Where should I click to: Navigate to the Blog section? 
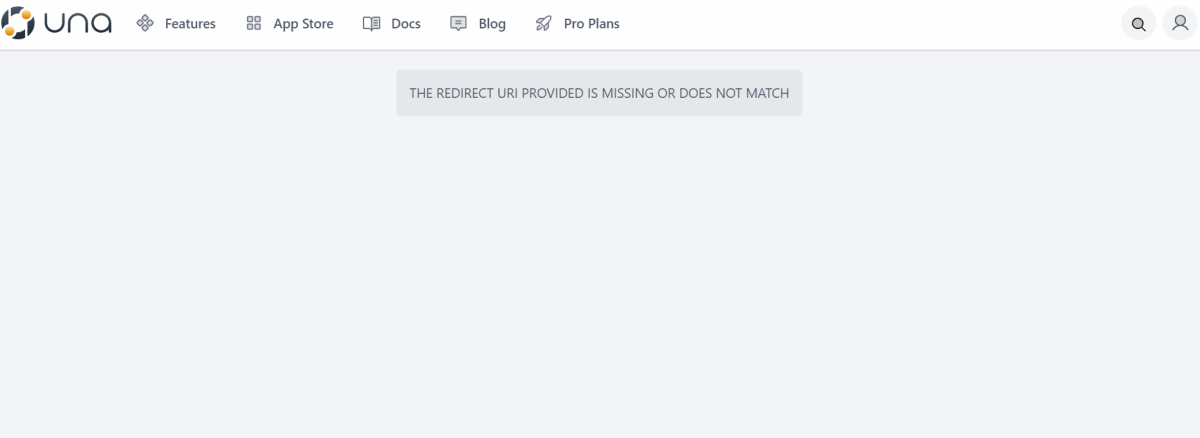[492, 24]
